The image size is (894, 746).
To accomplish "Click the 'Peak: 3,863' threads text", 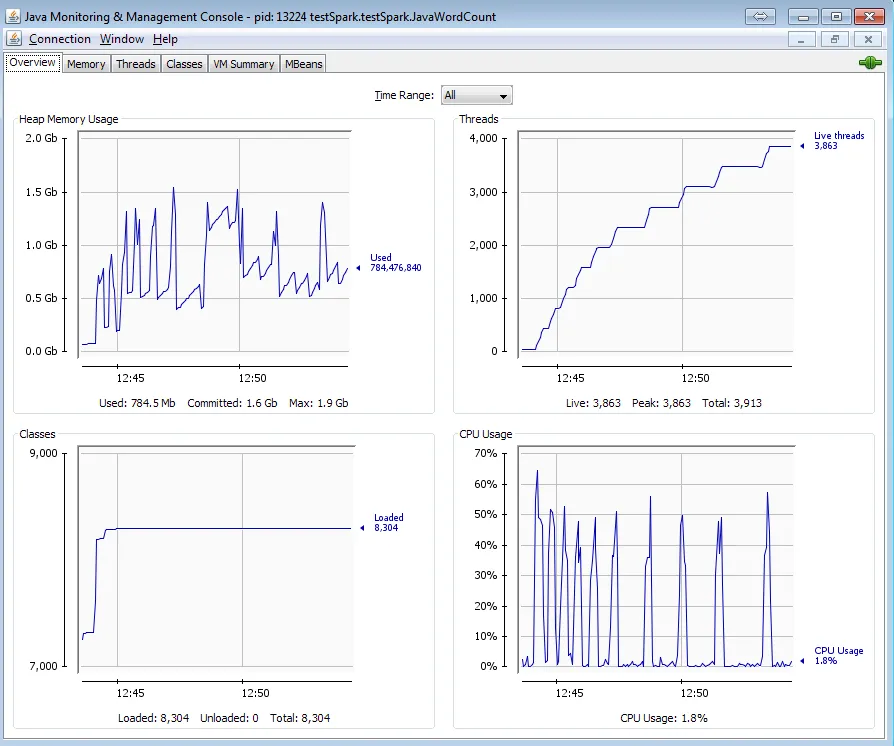I will click(661, 403).
